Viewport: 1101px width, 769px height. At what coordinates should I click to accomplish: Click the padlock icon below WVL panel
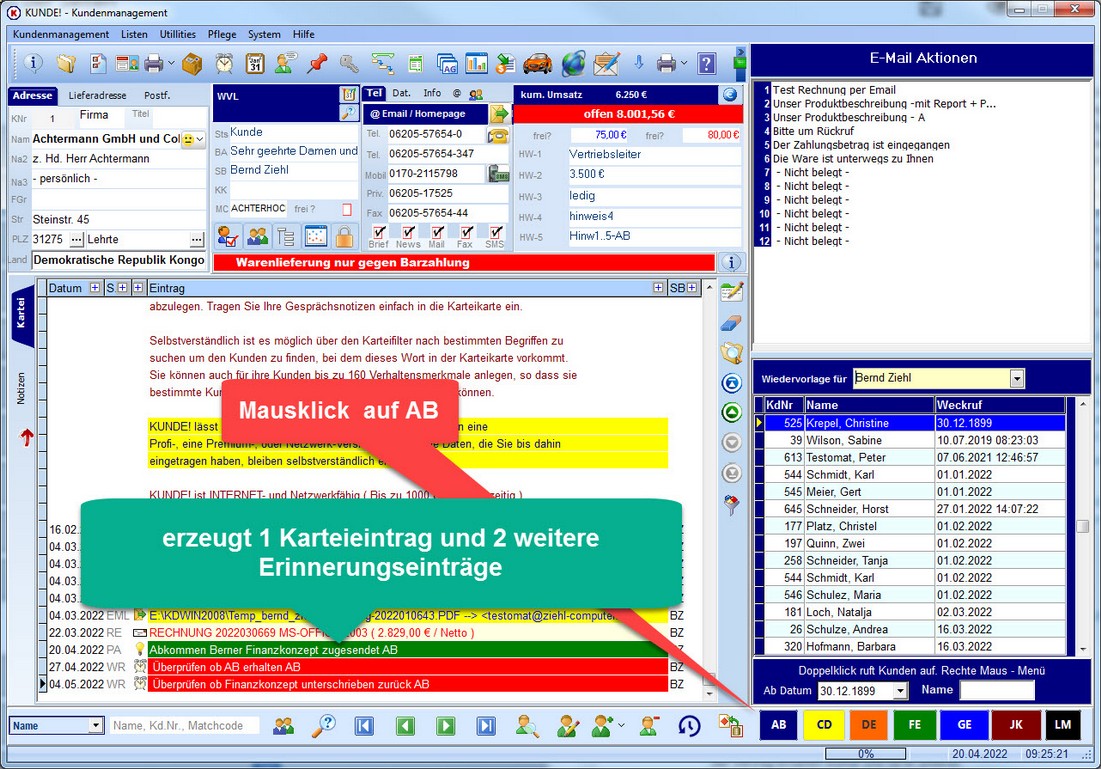pyautogui.click(x=344, y=237)
